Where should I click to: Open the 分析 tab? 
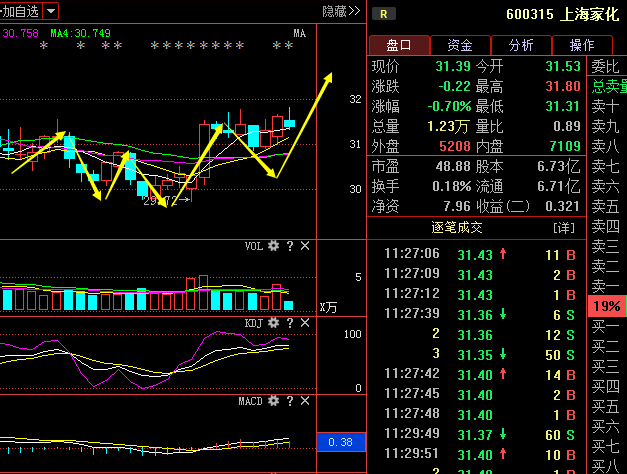(x=521, y=45)
